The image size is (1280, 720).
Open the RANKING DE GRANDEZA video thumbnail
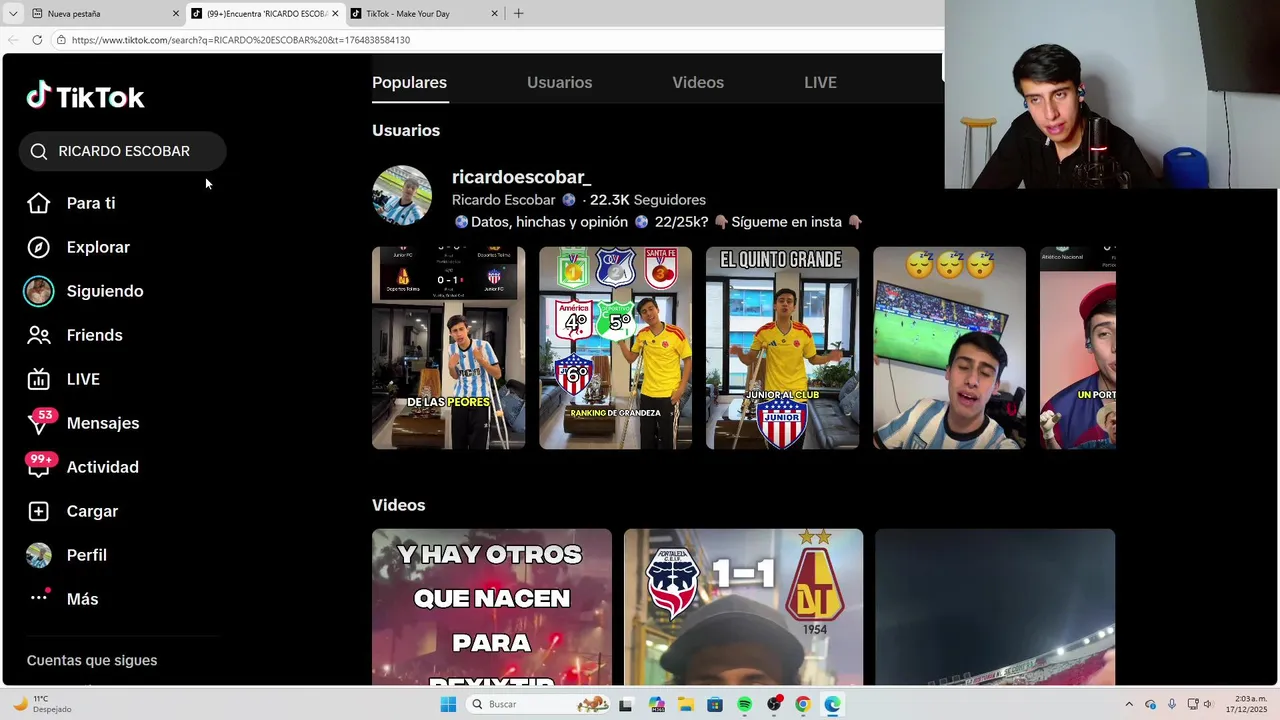[x=615, y=348]
